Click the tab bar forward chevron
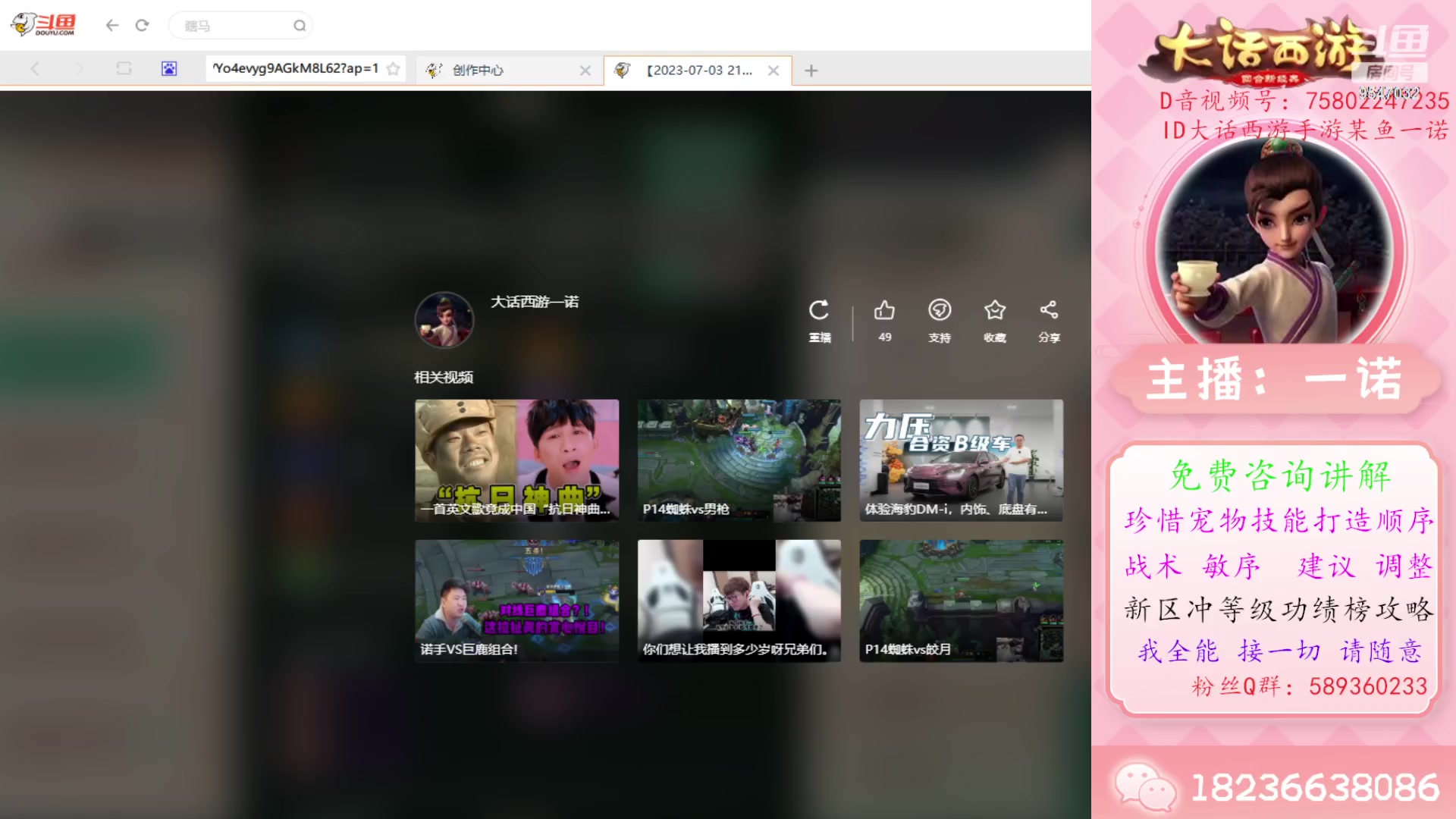Viewport: 1456px width, 819px height. [x=80, y=69]
